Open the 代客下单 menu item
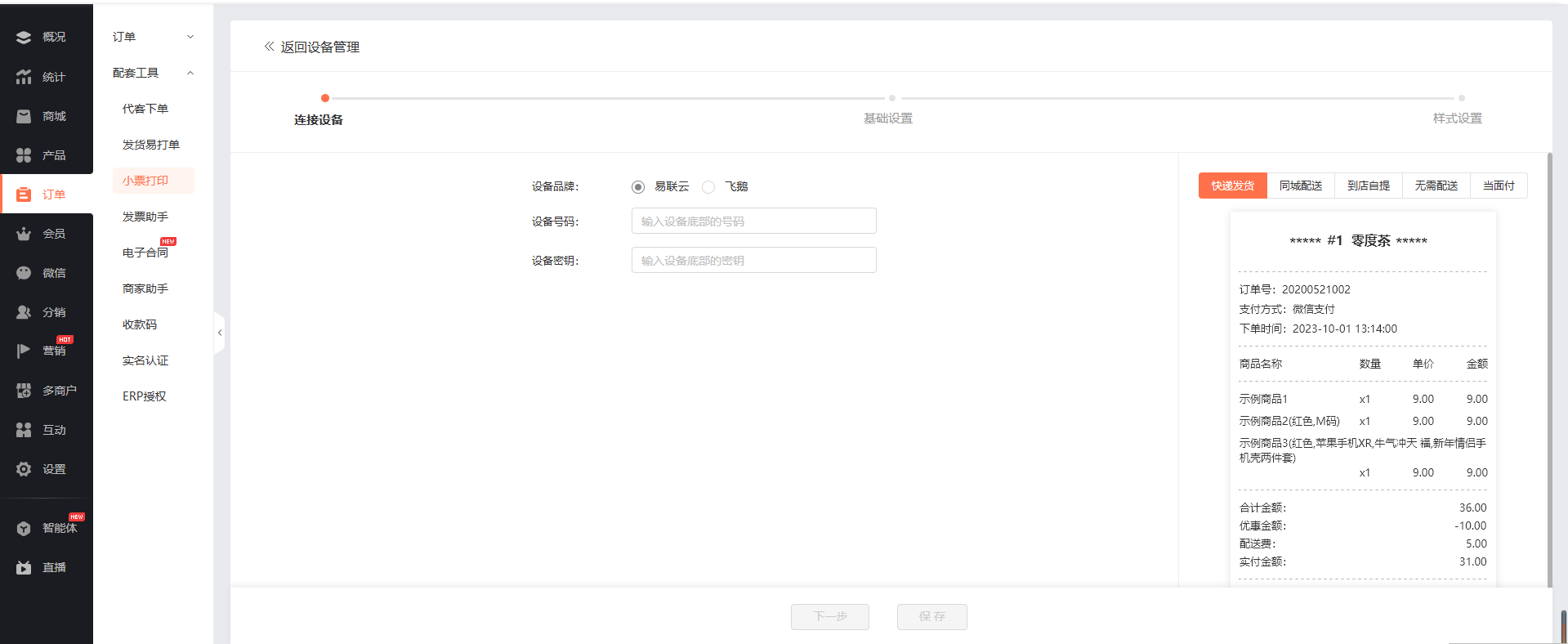 (x=145, y=109)
